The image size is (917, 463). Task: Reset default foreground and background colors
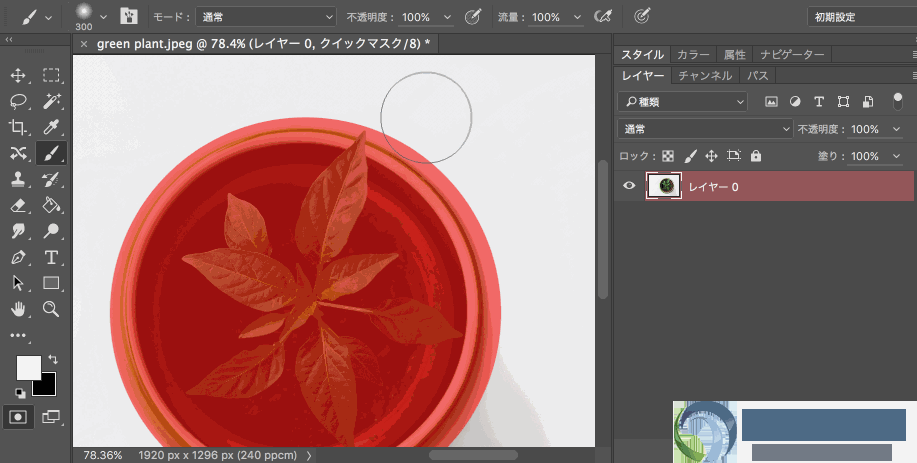click(20, 393)
